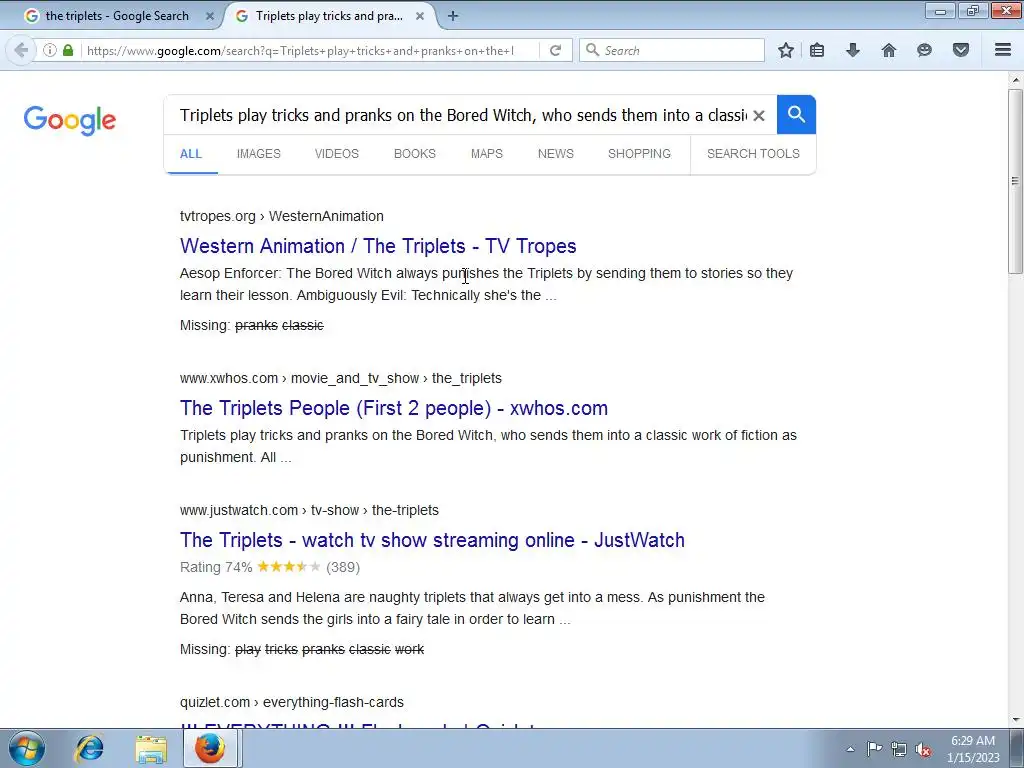The image size is (1024, 768).
Task: Click the muted volume tray icon
Action: (923, 749)
